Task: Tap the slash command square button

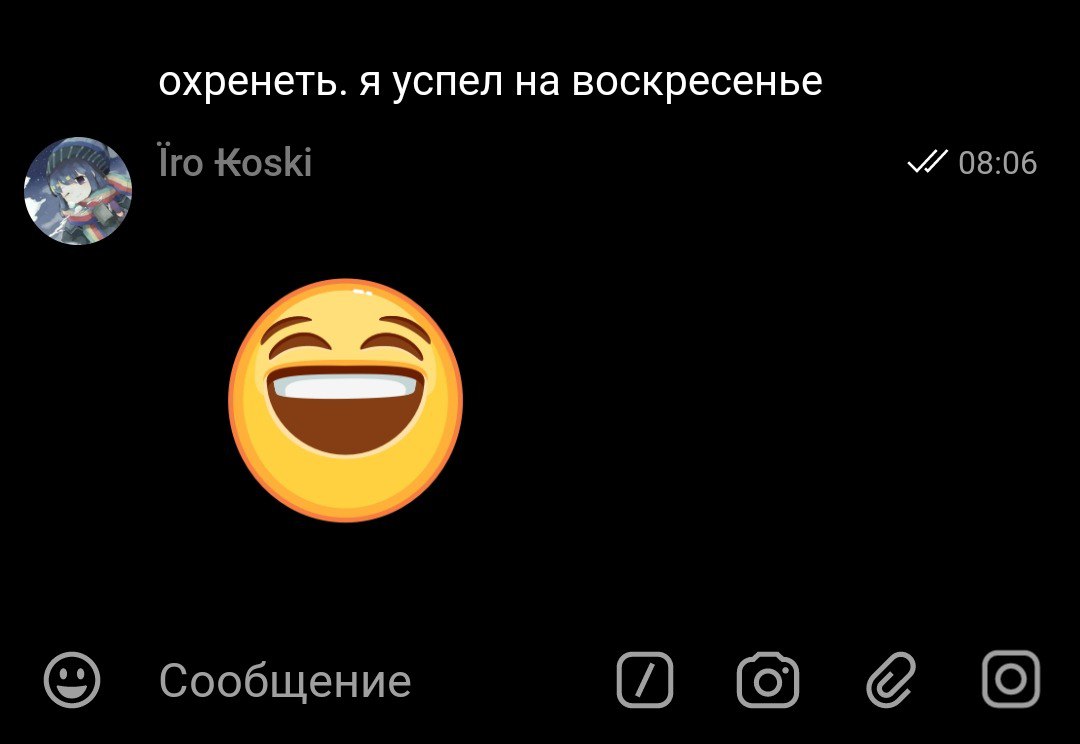Action: click(x=644, y=680)
